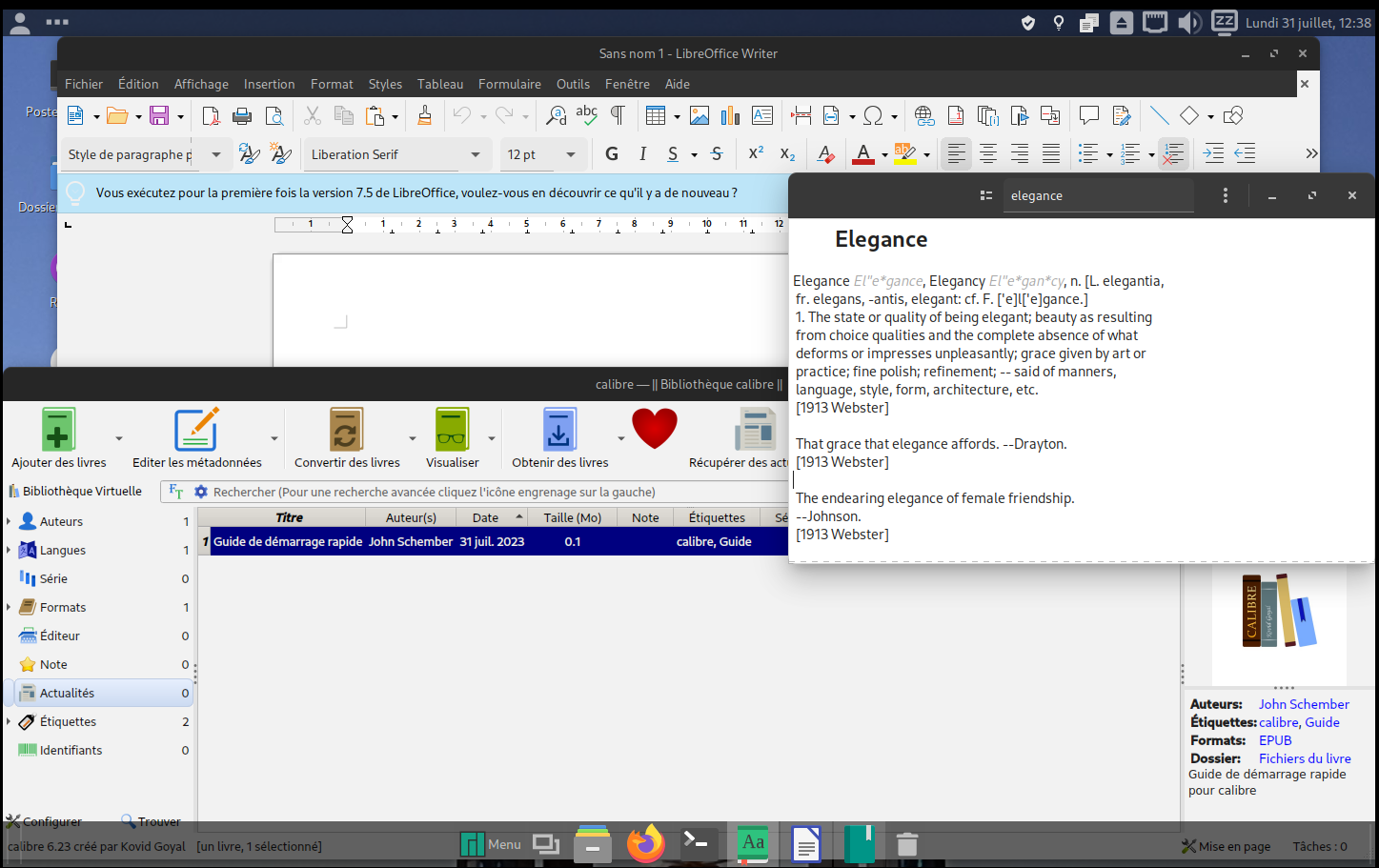Click the elegance dictionary search field
This screenshot has width=1379, height=868.
point(1096,195)
